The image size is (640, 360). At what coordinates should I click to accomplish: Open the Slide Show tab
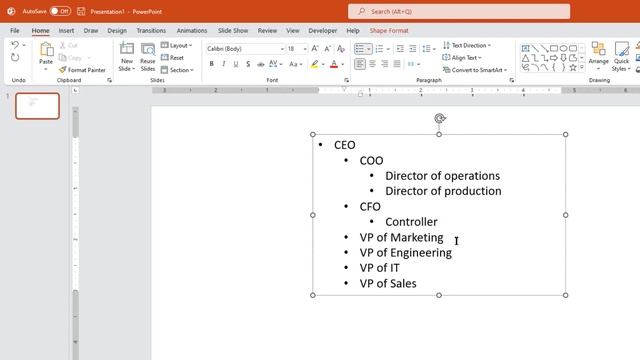point(233,31)
